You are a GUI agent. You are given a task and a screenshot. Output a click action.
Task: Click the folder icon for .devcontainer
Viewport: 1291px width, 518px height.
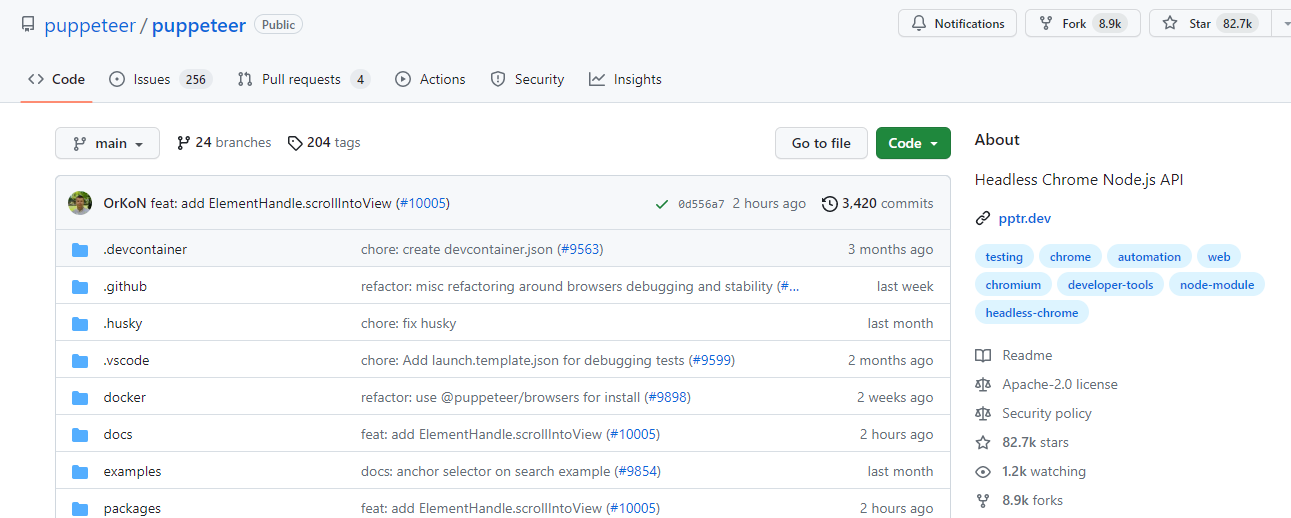(80, 250)
